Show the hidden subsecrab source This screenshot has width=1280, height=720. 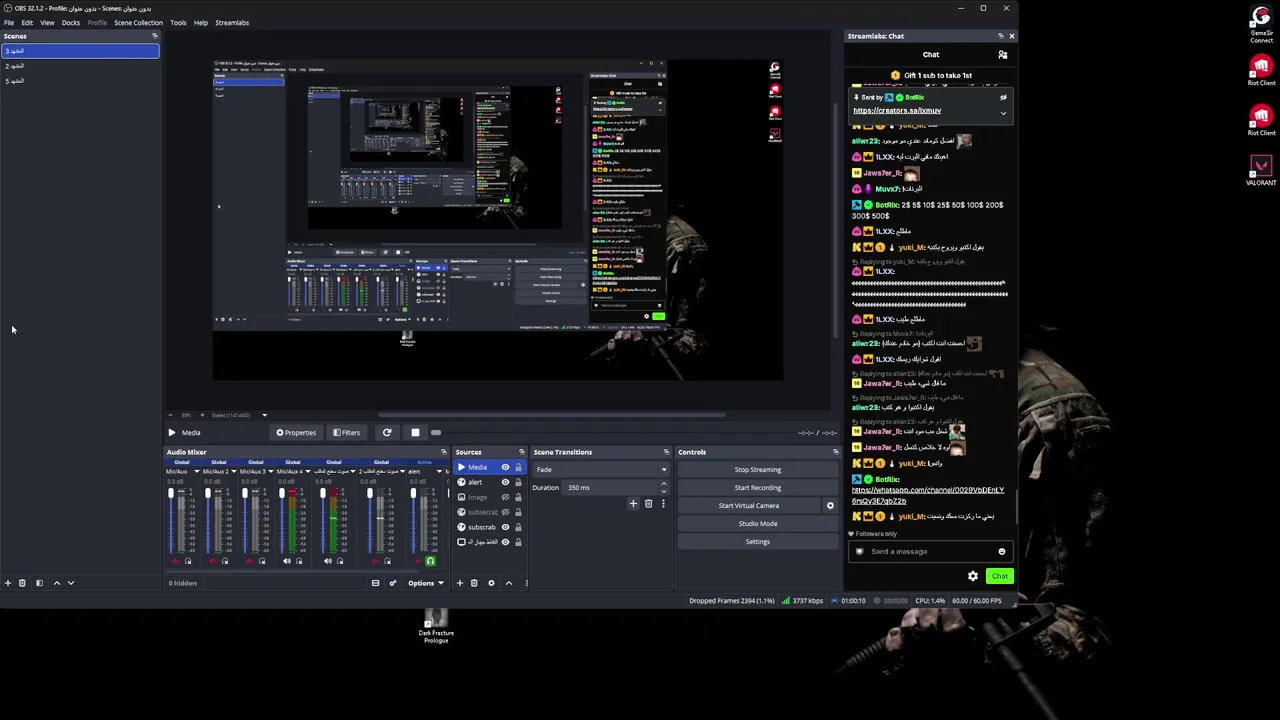(505, 512)
